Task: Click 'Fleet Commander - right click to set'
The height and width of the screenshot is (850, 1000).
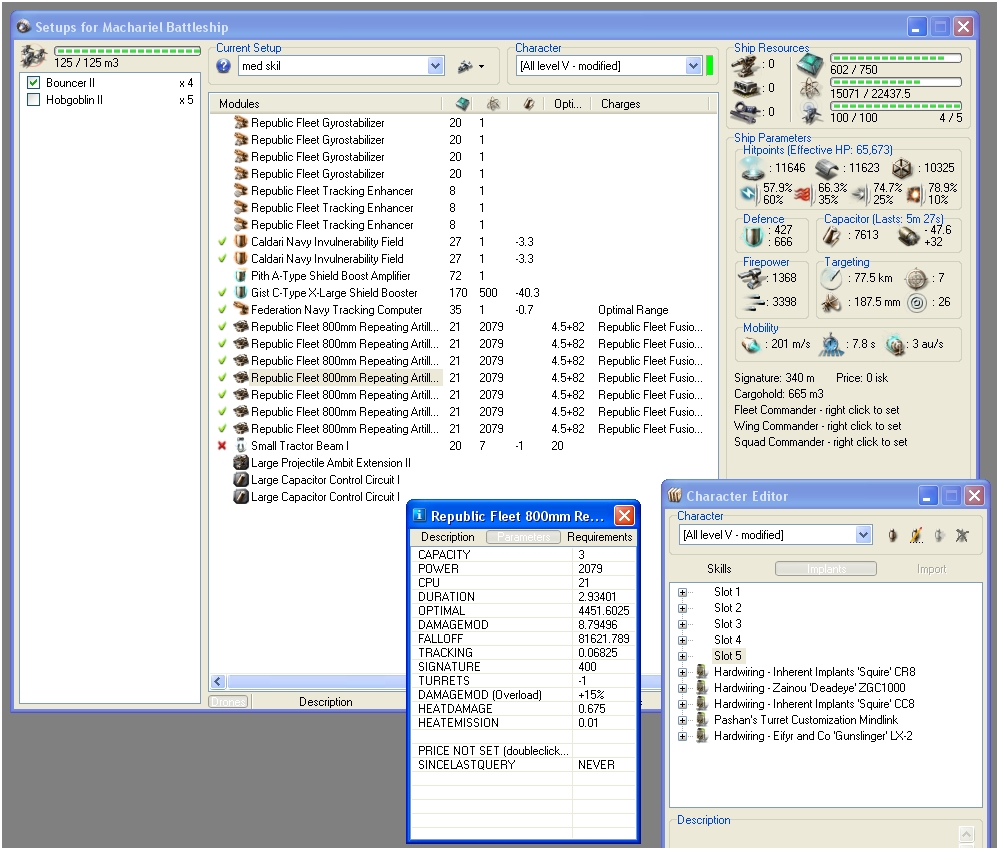Action: (x=817, y=410)
